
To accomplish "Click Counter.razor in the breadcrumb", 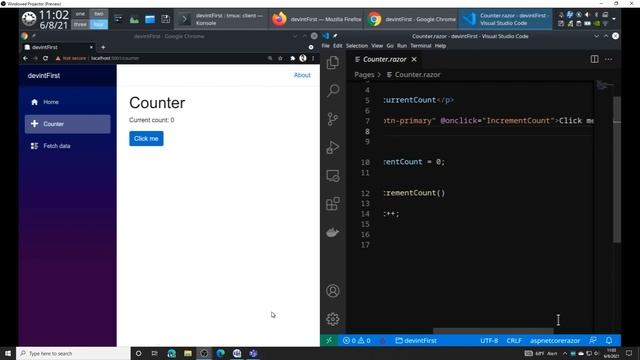I will point(417,75).
